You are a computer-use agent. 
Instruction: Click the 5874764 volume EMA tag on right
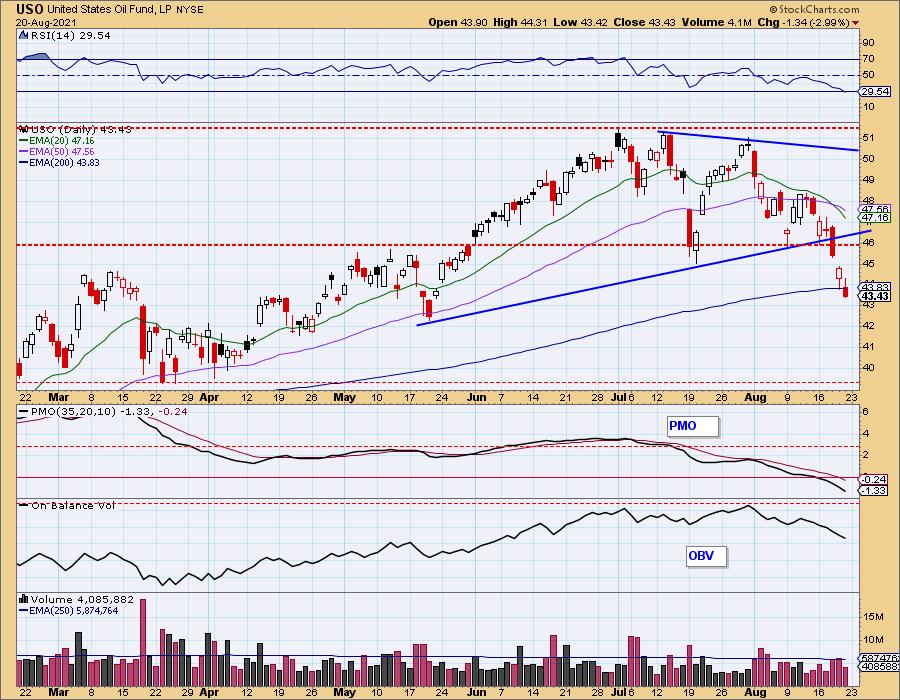(x=879, y=659)
